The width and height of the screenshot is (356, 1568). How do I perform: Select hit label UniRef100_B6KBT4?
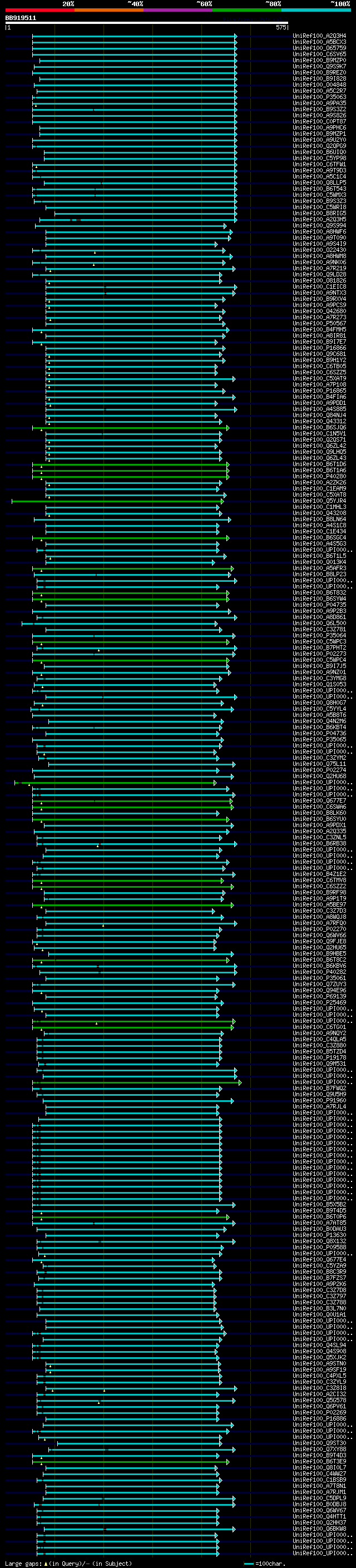point(319,728)
